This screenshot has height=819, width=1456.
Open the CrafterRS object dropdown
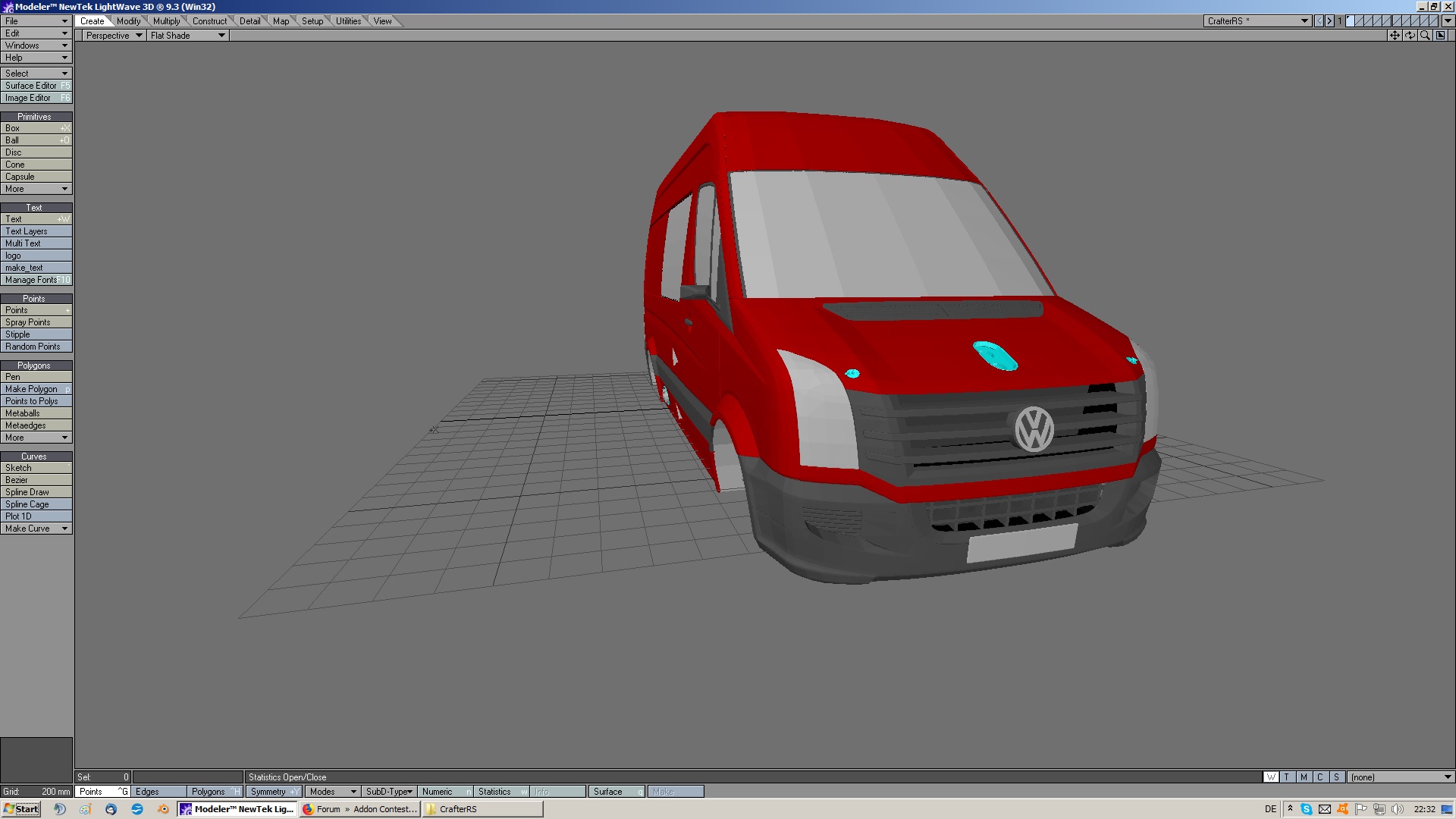pyautogui.click(x=1257, y=21)
